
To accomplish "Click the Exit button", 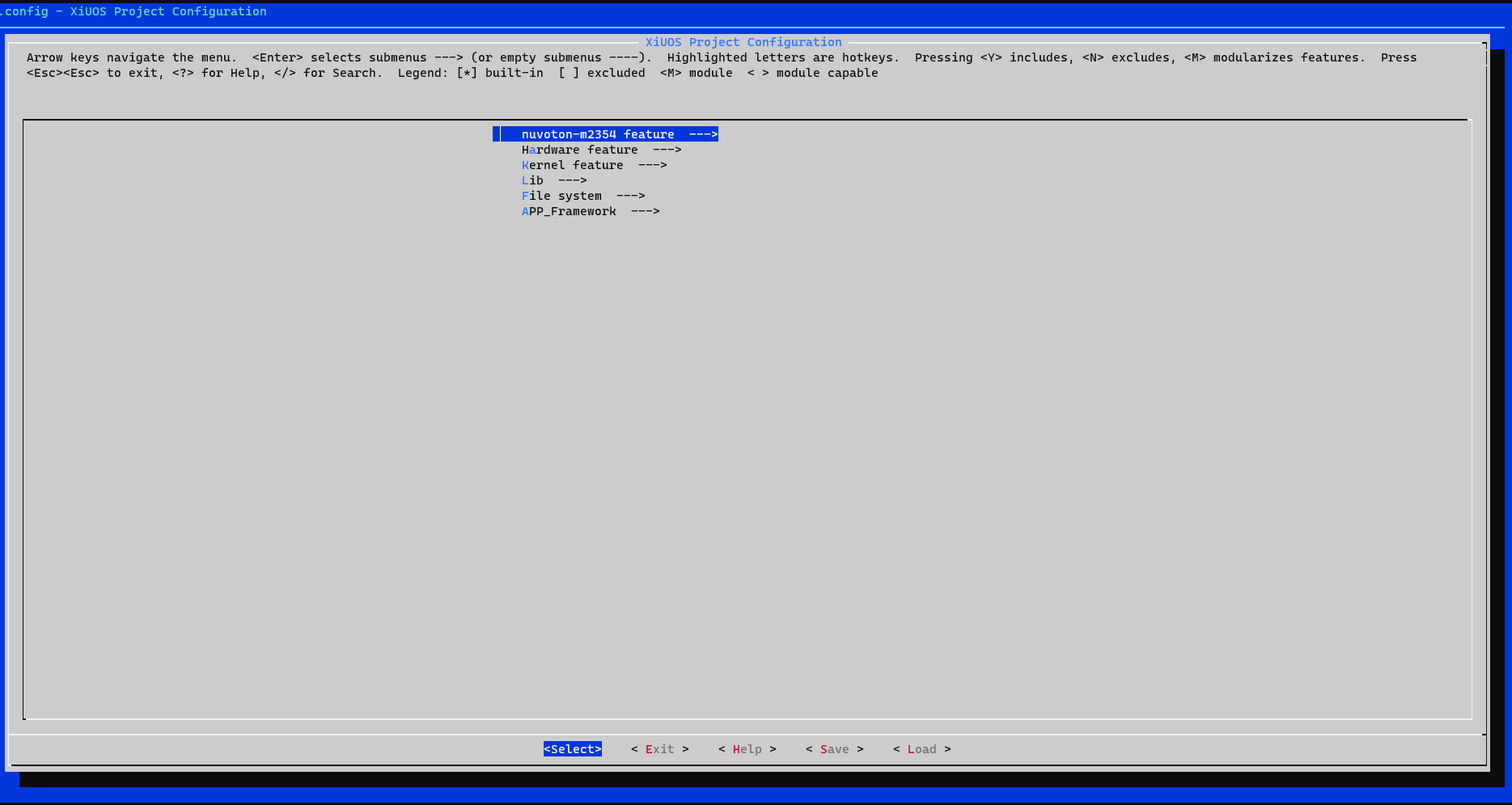I will 660,749.
